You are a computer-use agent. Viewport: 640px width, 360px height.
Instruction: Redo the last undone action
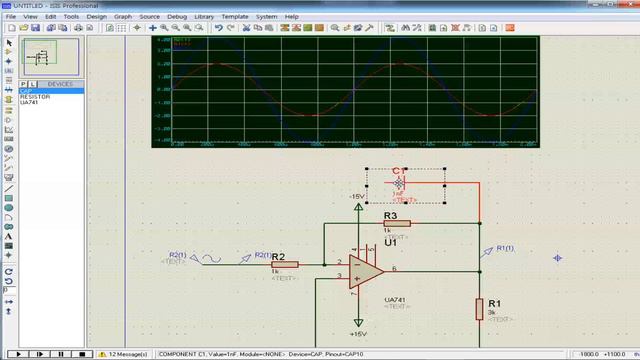point(231,28)
